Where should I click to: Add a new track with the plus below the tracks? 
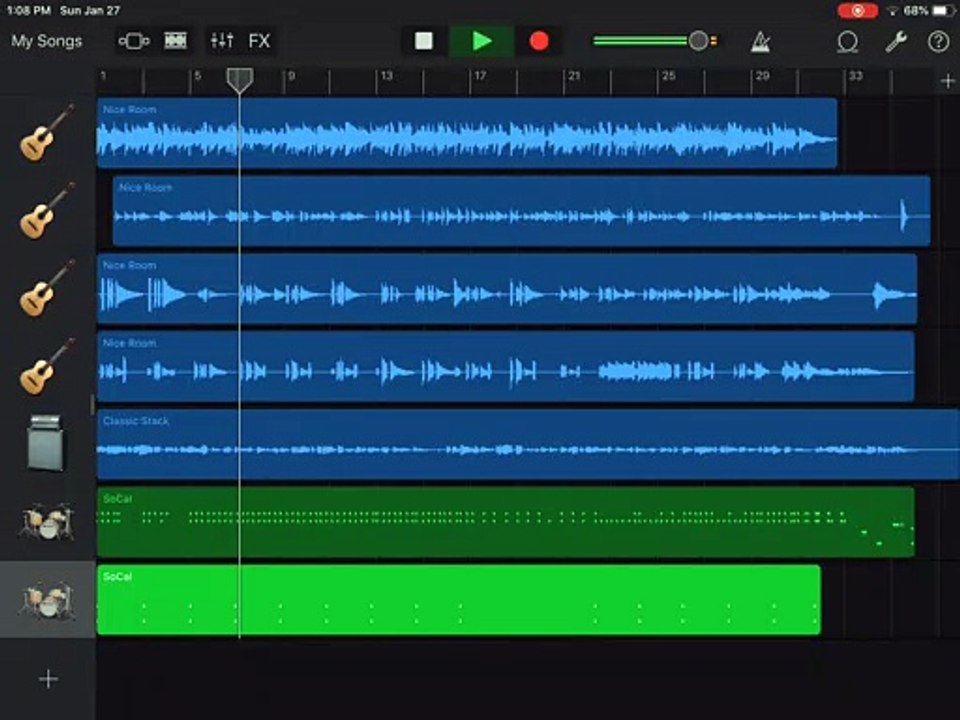tap(48, 679)
